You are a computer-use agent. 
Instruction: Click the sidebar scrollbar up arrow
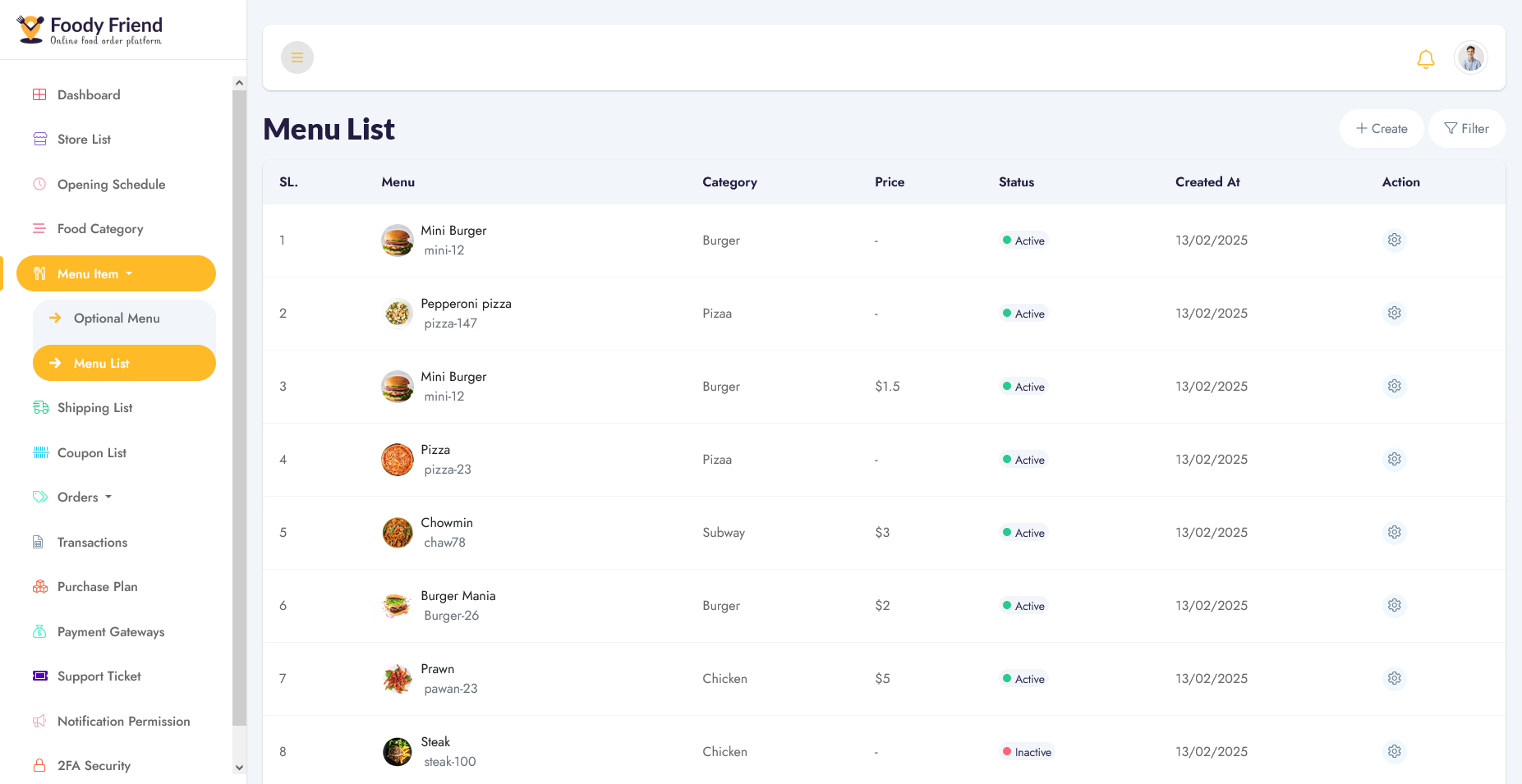[239, 83]
